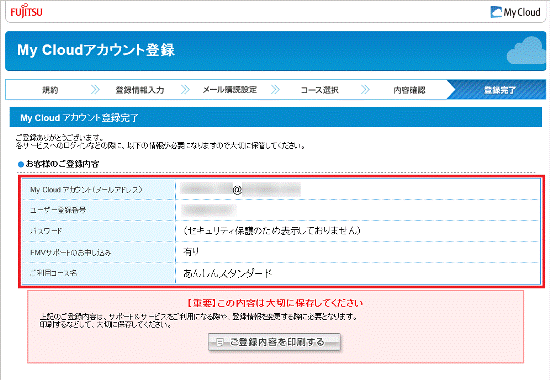Click the red 【重要】 notice heading

275,303
